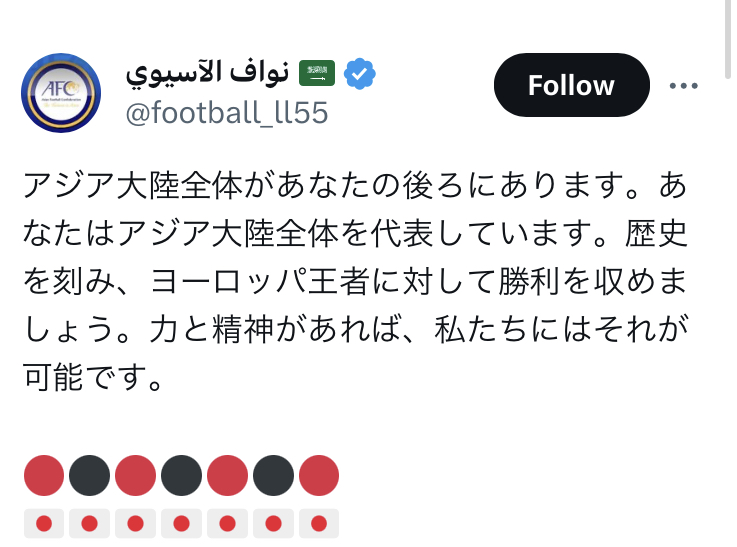Image resolution: width=737 pixels, height=547 pixels.
Task: Select the sixth Japan flag emoji
Action: pos(273,523)
